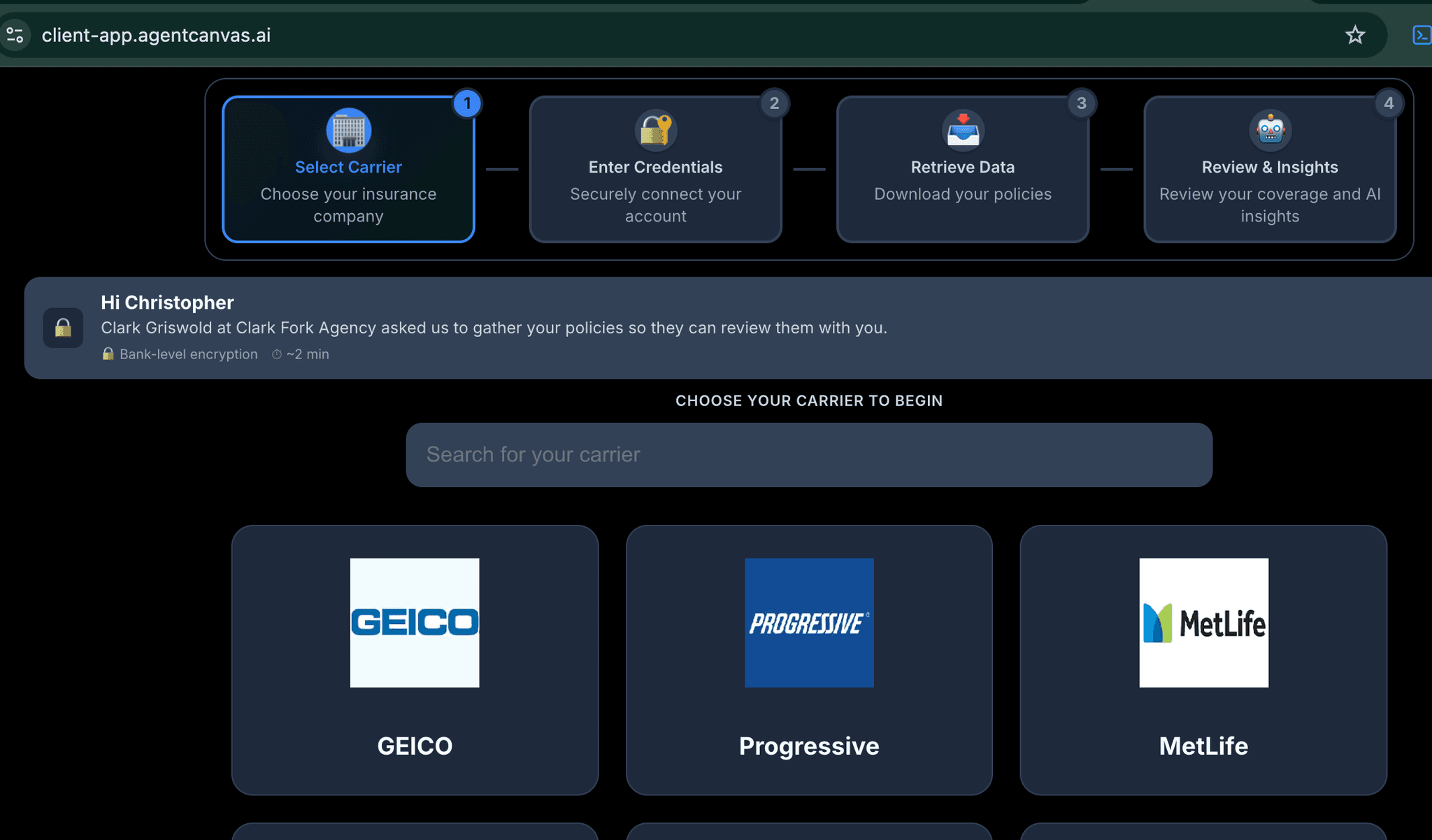Click the padlock icon beside Hi Christopher

point(63,328)
